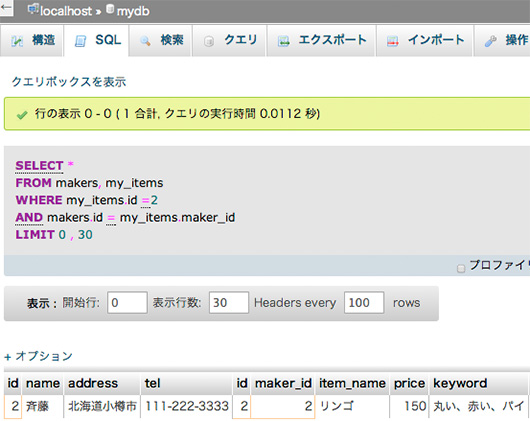The width and height of the screenshot is (530, 421).
Task: Click the cell containing 111-222-3333
Action: tap(187, 406)
